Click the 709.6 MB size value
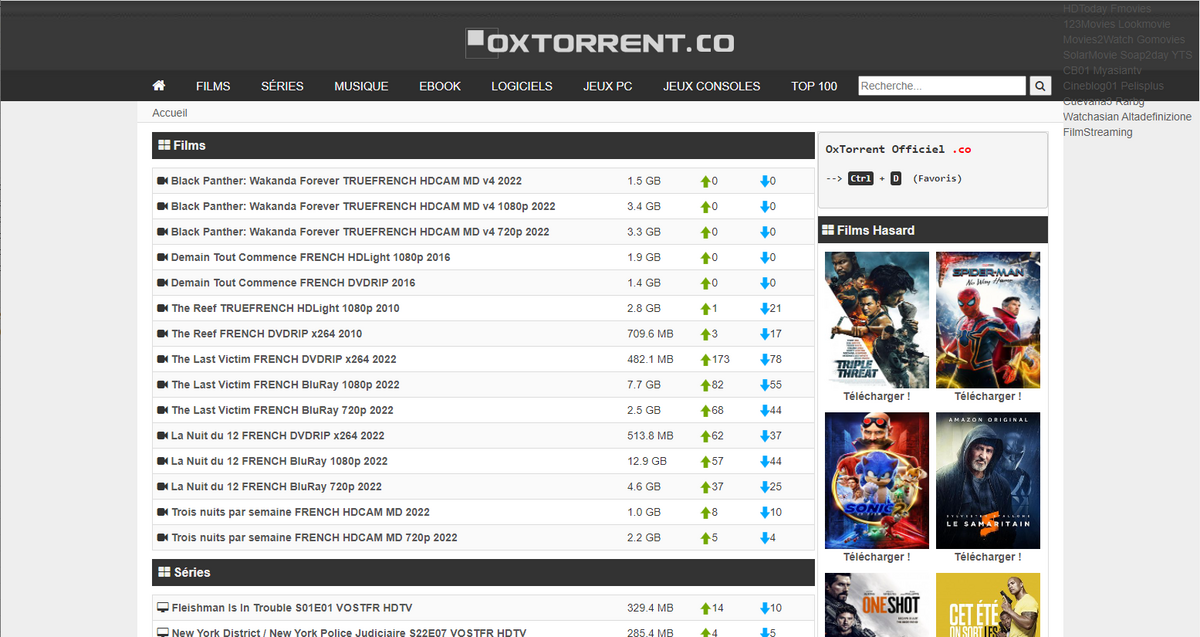The height and width of the screenshot is (637, 1200). click(650, 334)
